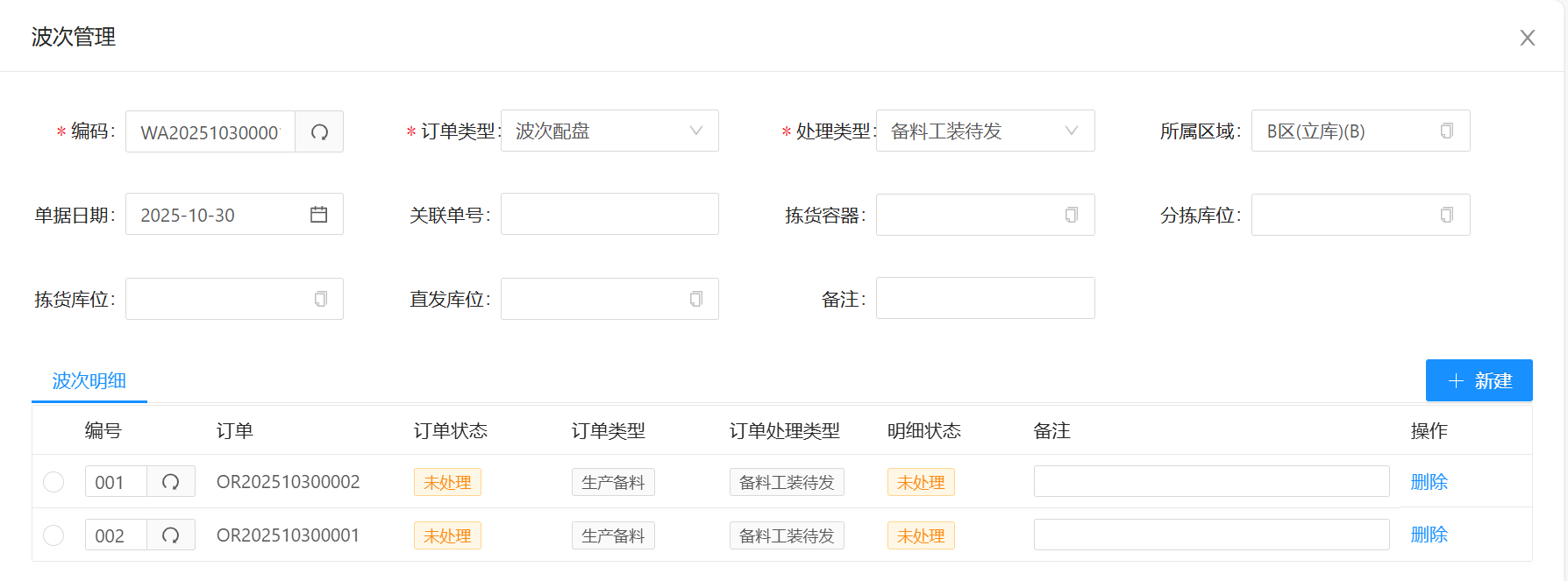Switch to the 波次明细 tab

89,380
